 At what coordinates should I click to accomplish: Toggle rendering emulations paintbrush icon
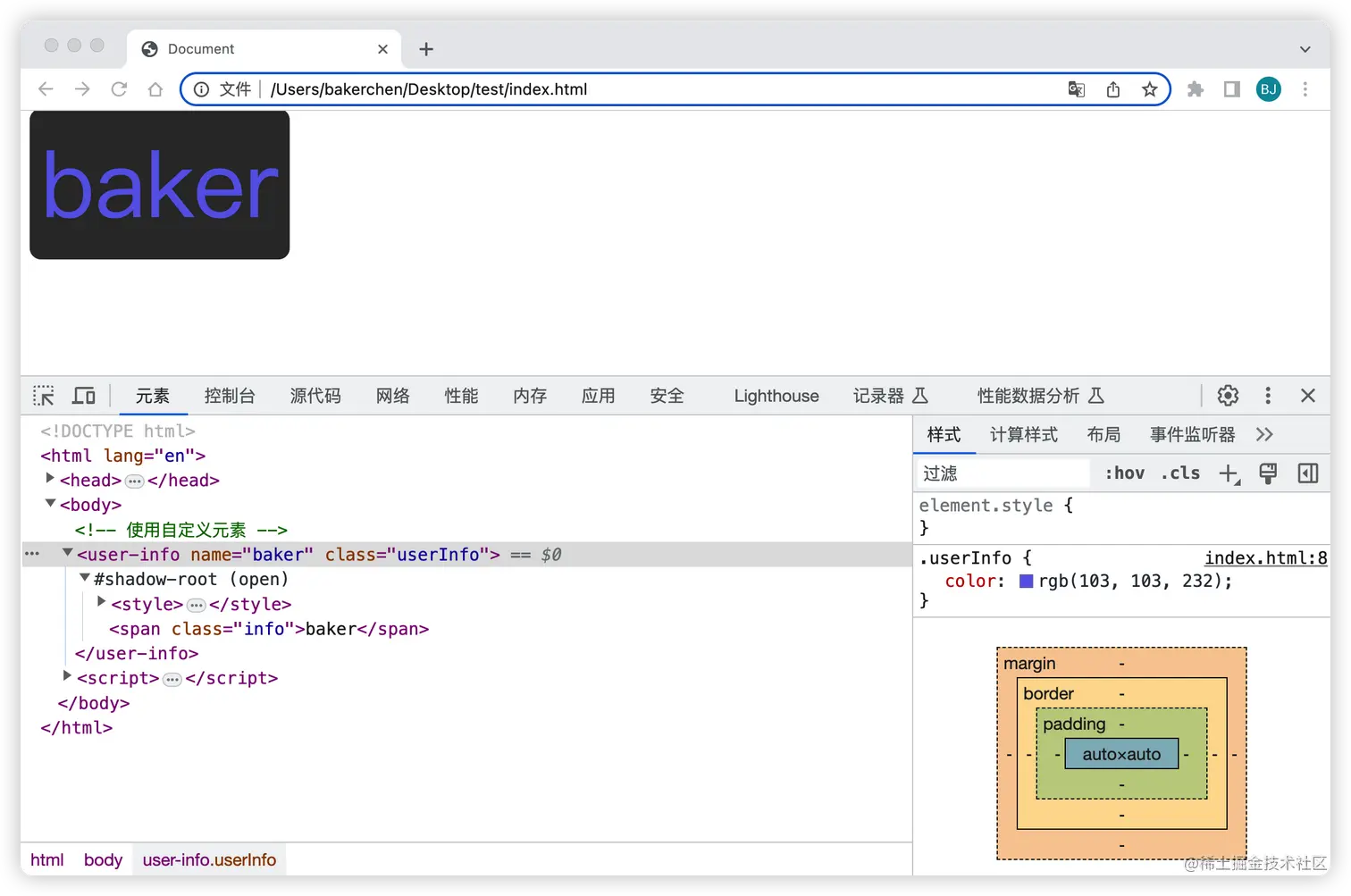(1268, 473)
